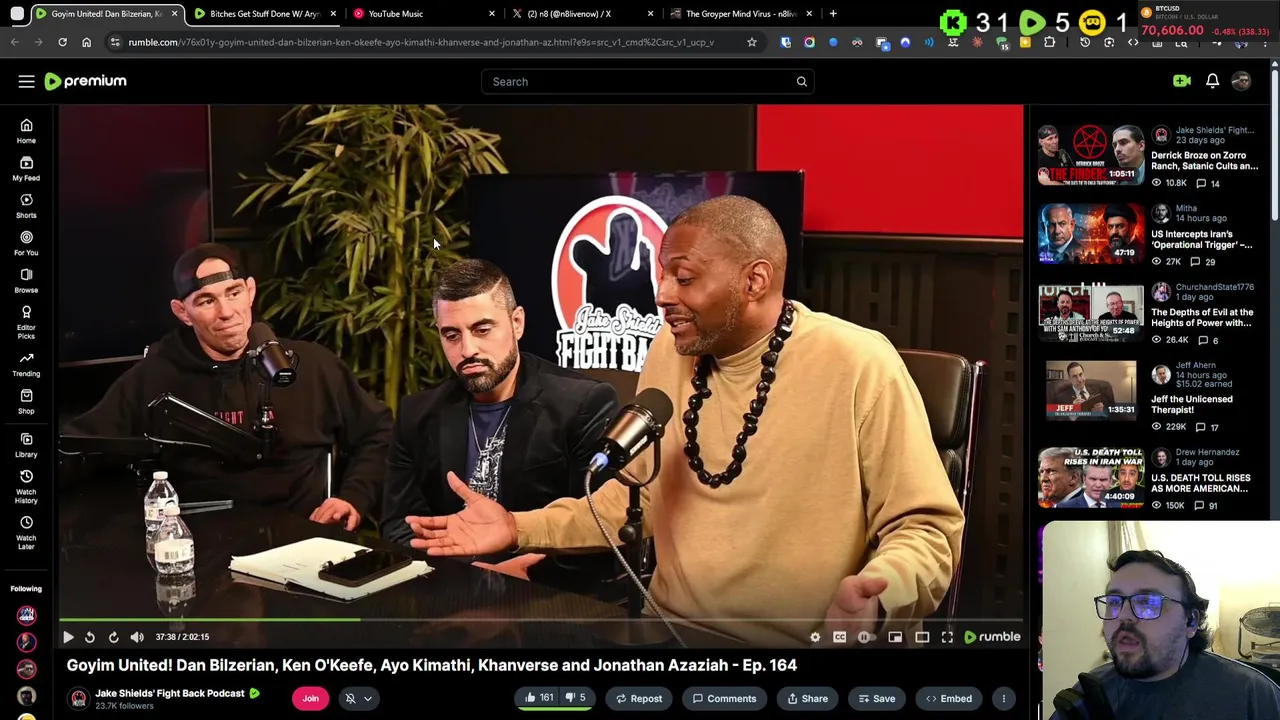Click the Embed button
This screenshot has height=720, width=1280.
click(949, 699)
